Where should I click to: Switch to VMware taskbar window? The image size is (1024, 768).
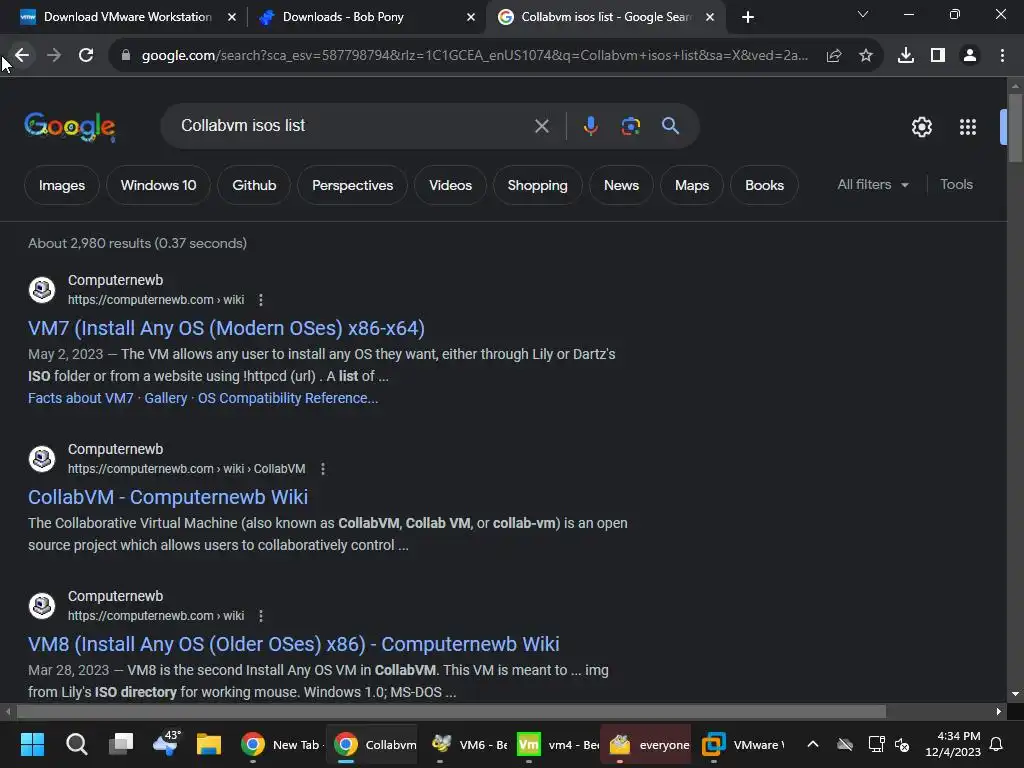[744, 744]
